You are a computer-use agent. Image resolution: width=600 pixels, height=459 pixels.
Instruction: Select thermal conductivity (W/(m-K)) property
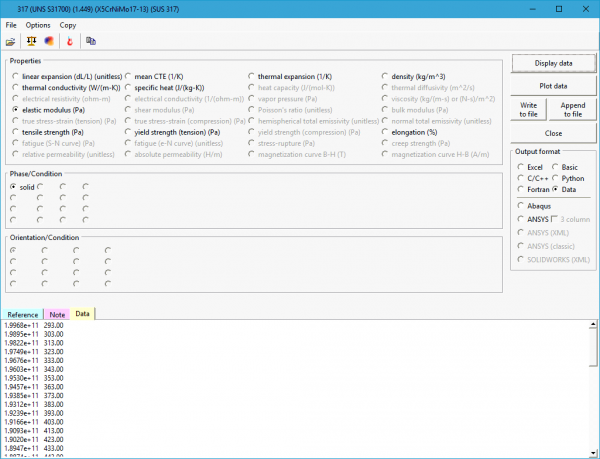click(66, 88)
